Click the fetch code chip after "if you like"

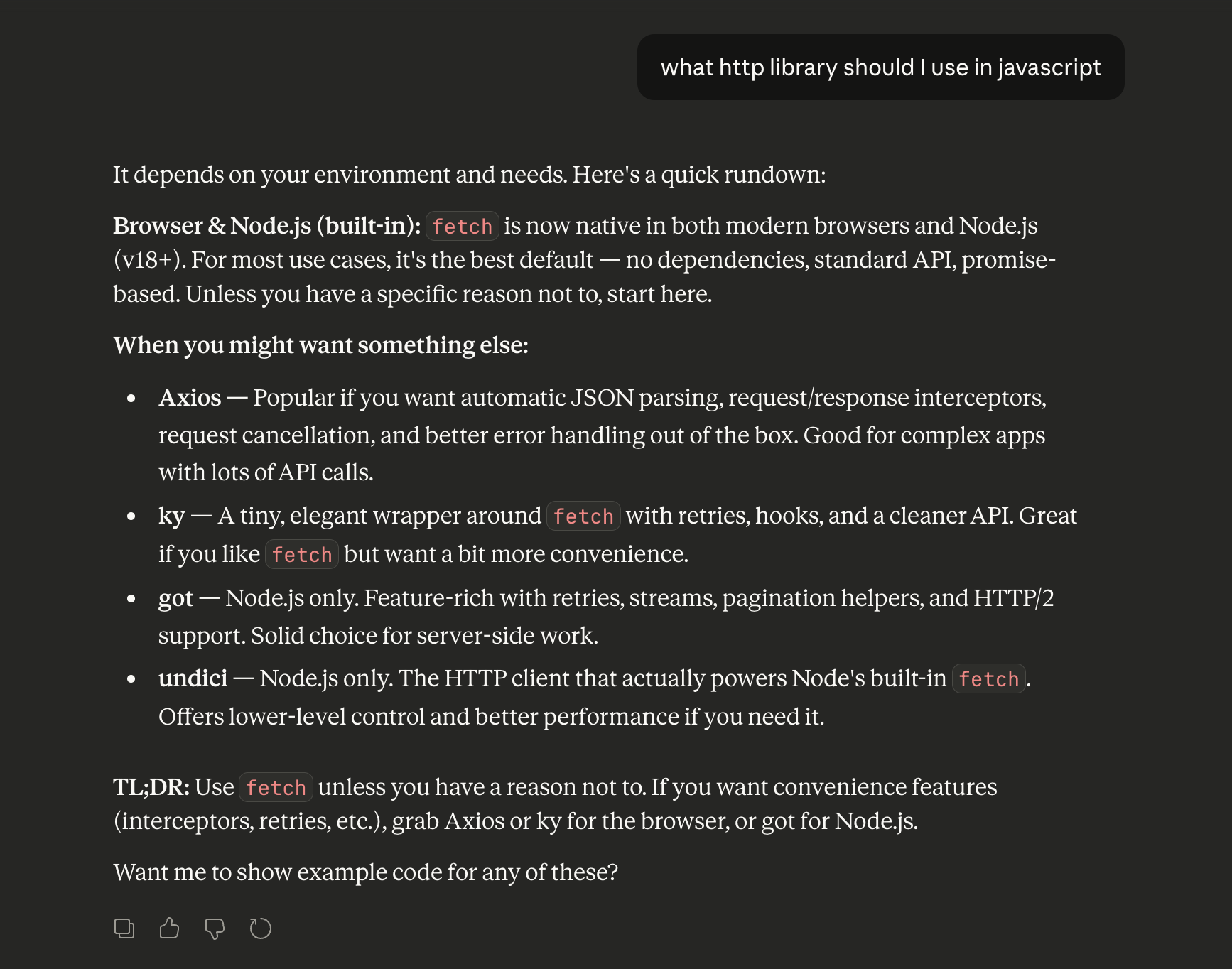(301, 555)
